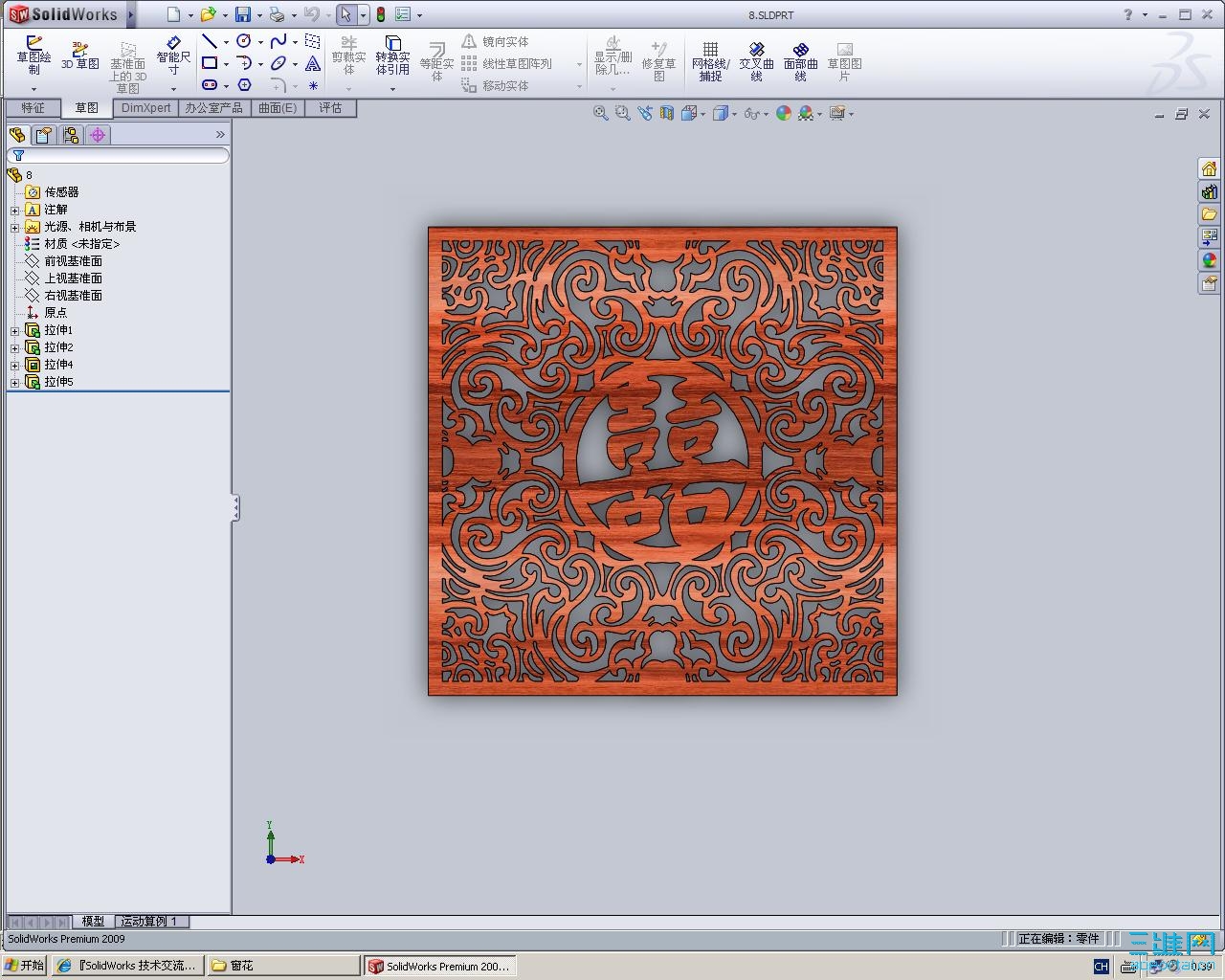Switch to the 运动算例 1 bottom tab
Screen dimensions: 1225x980
point(151,922)
